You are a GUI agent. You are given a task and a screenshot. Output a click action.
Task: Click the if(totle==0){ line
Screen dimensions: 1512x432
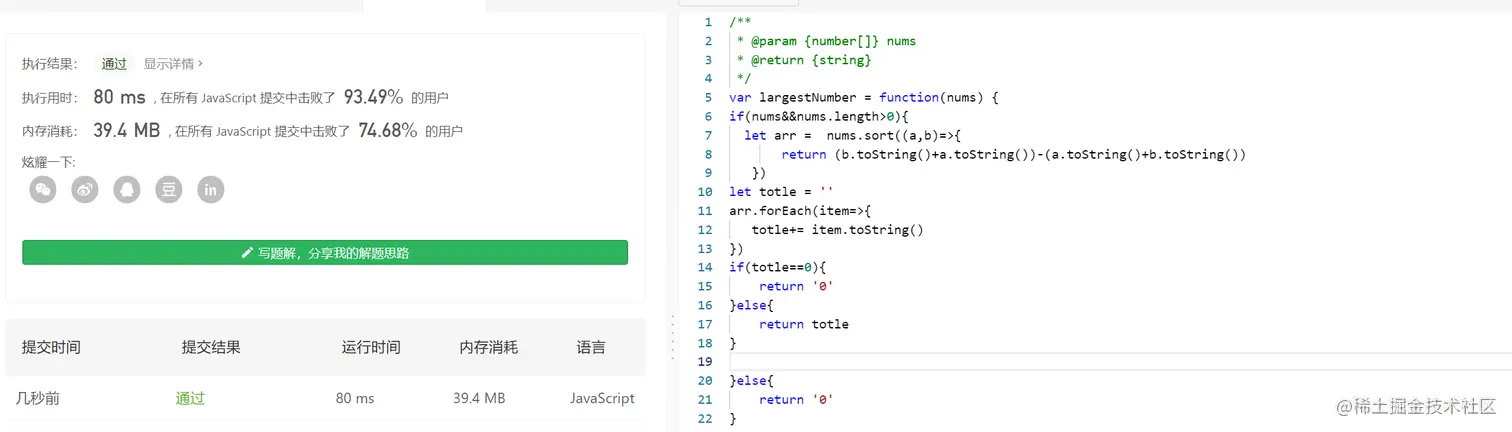pyautogui.click(x=778, y=267)
